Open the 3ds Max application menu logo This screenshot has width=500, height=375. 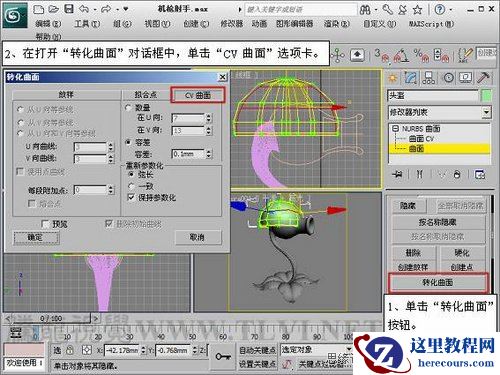point(15,15)
